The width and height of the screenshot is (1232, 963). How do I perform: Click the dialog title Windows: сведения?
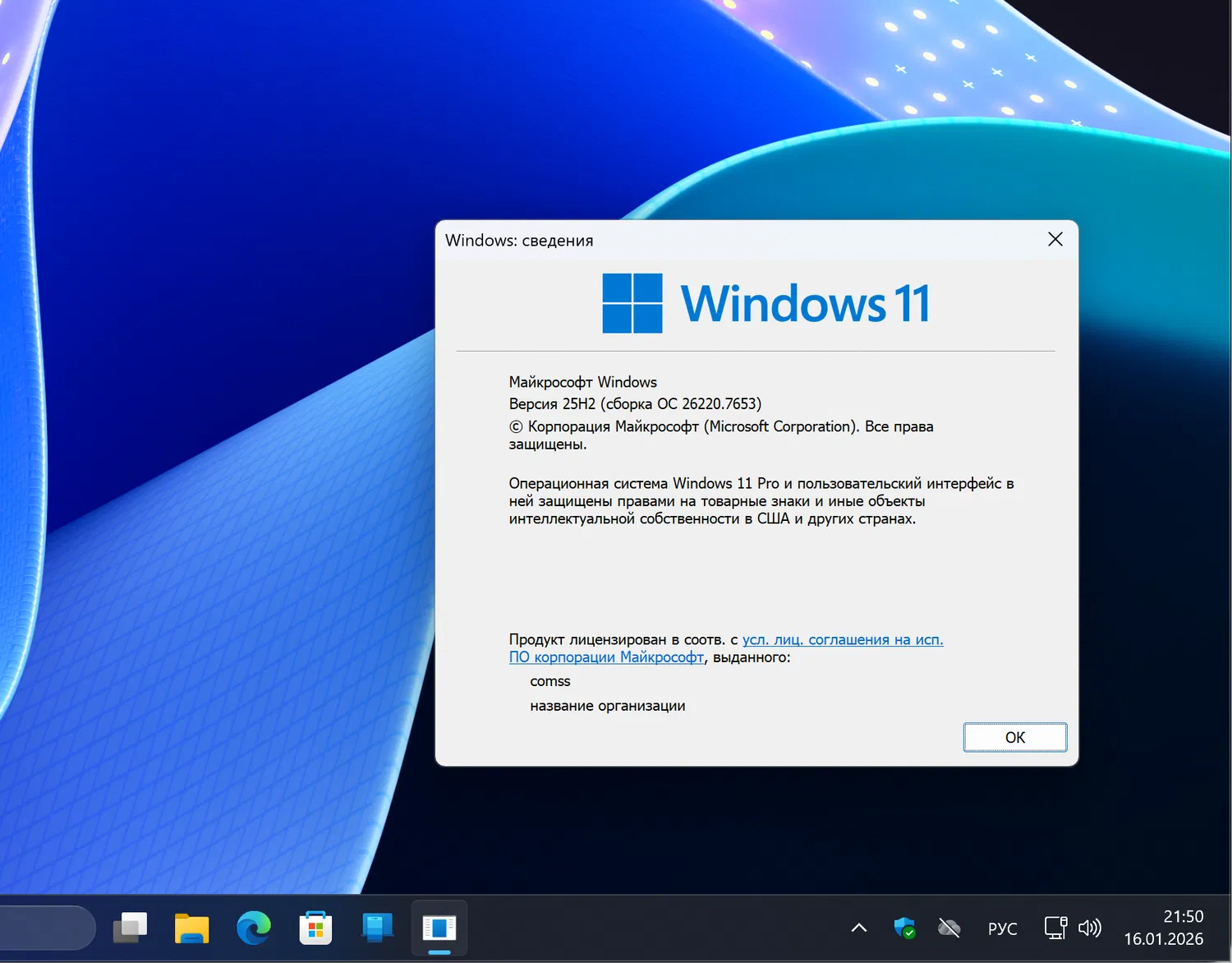[519, 240]
